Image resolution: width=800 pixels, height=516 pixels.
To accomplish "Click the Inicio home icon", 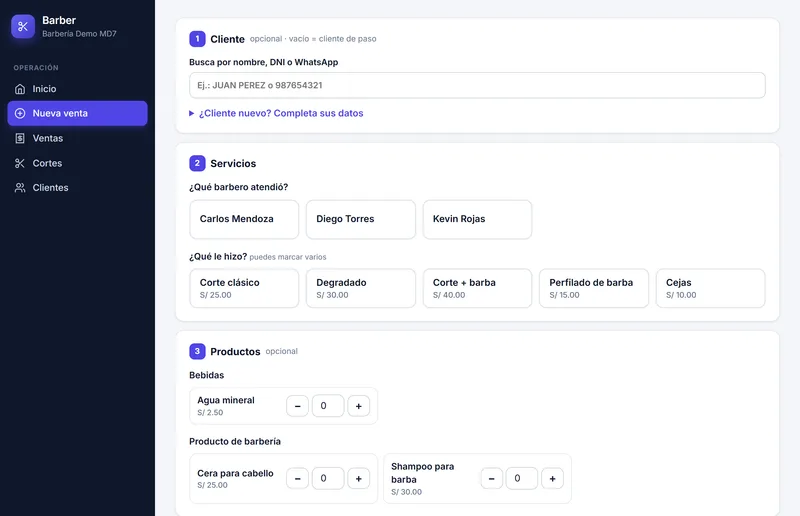I will tap(20, 89).
